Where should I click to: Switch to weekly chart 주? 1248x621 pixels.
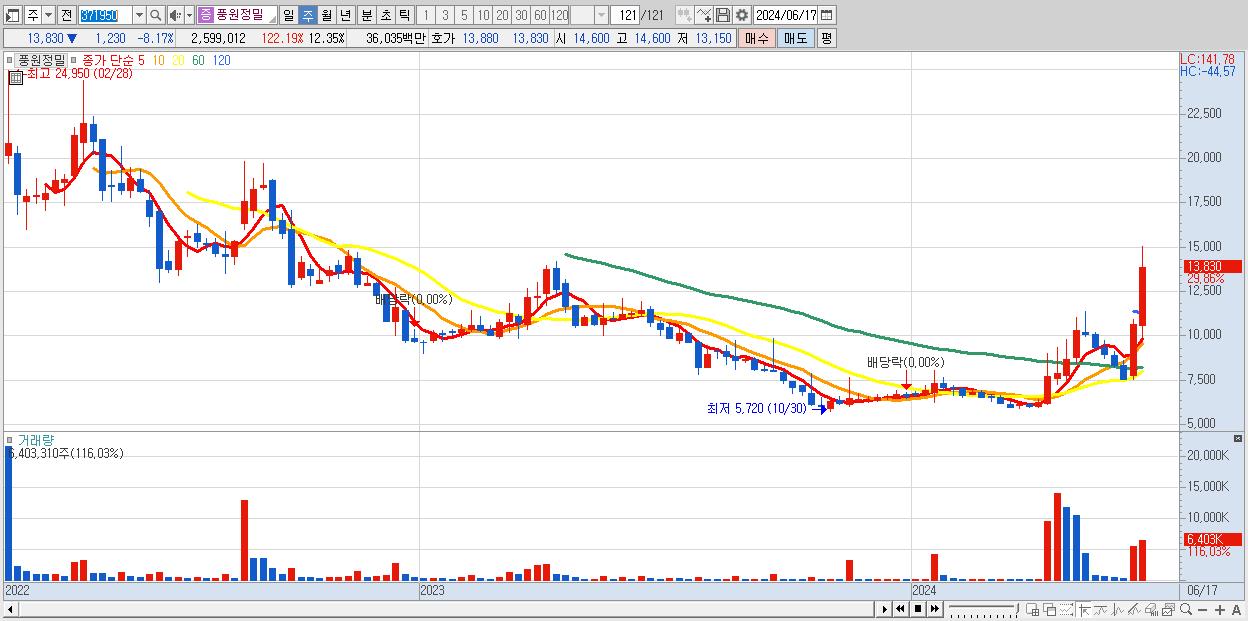(x=307, y=16)
